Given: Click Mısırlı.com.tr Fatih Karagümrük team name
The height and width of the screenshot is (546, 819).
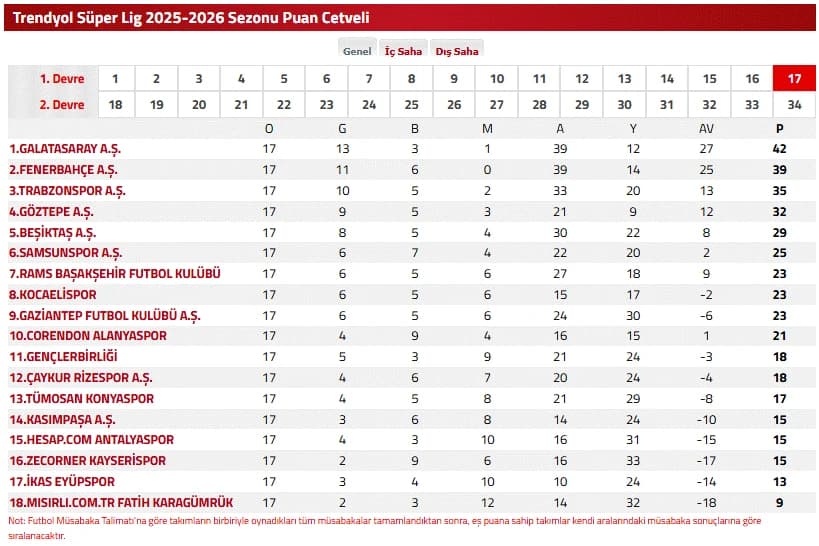Looking at the screenshot, I should (121, 502).
